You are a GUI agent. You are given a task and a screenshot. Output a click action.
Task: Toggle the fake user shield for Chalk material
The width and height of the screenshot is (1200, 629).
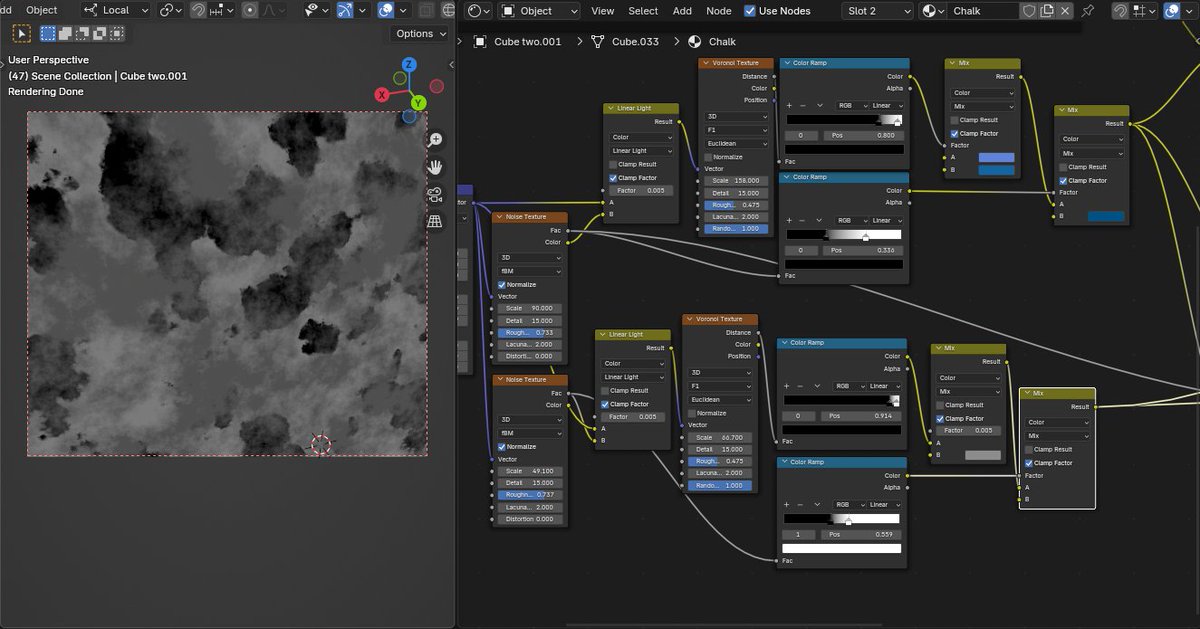[1028, 10]
